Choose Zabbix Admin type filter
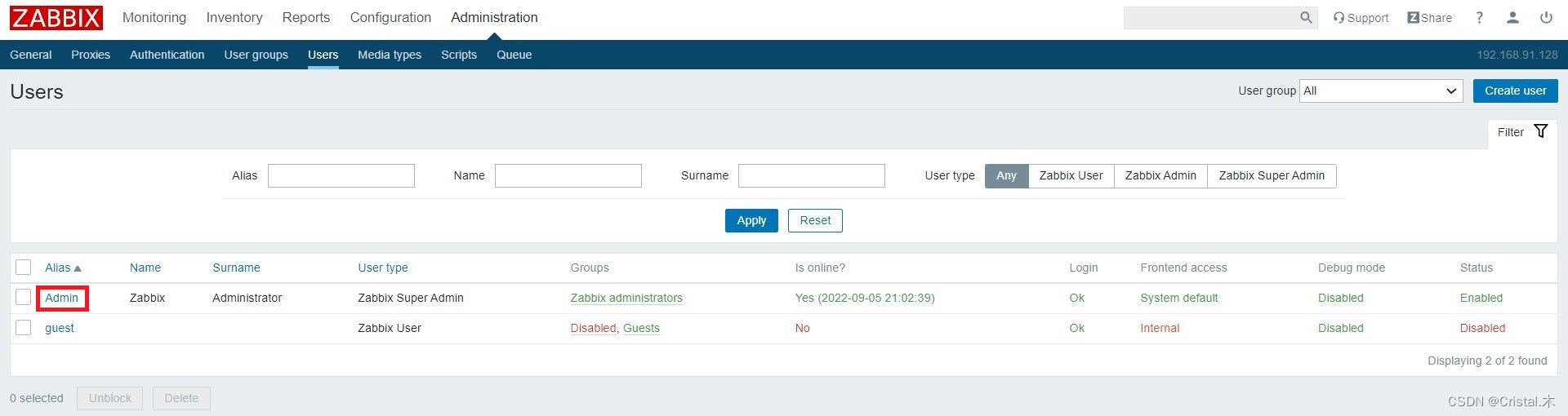The image size is (1568, 416). [x=1160, y=175]
